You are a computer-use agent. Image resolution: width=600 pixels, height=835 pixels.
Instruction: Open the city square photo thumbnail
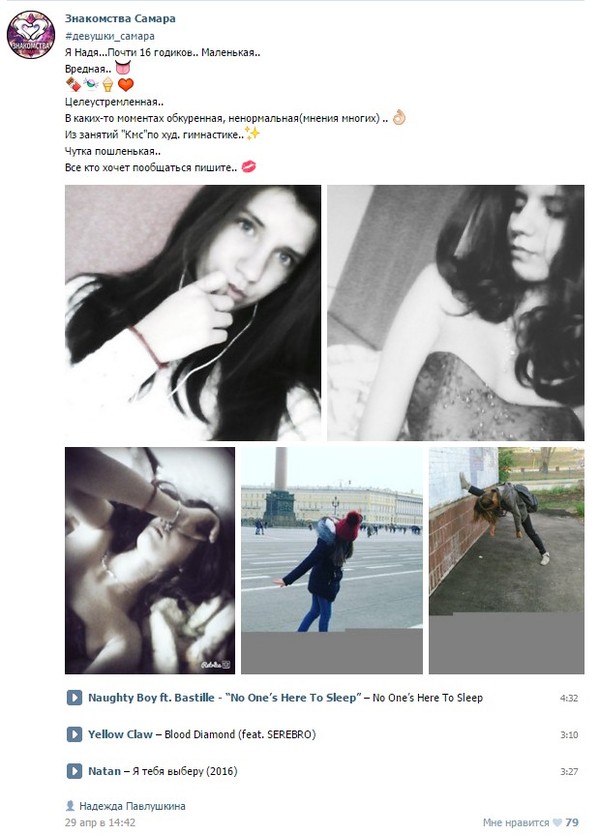pyautogui.click(x=332, y=560)
